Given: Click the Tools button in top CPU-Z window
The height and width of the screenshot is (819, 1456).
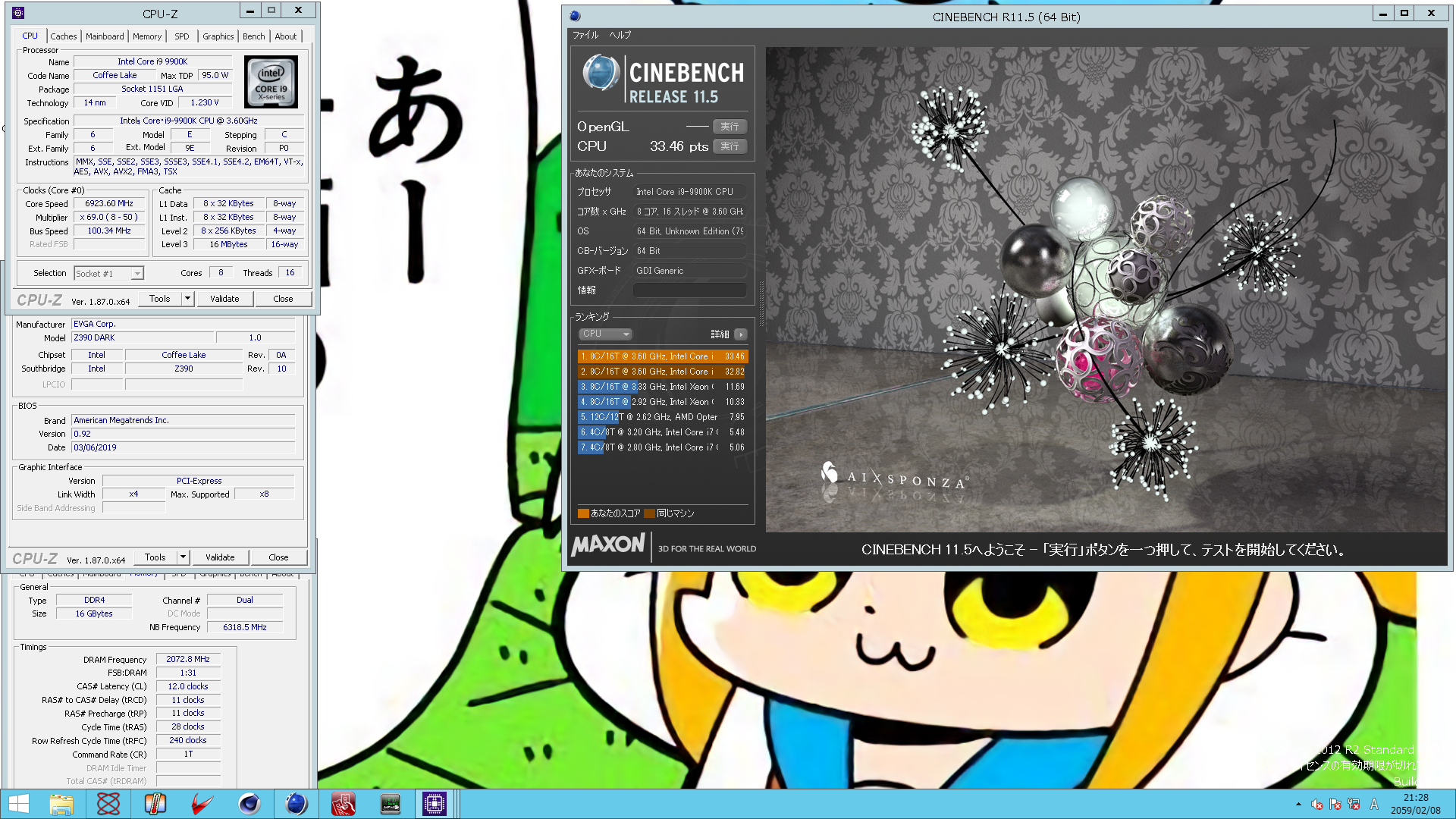Looking at the screenshot, I should (x=160, y=299).
